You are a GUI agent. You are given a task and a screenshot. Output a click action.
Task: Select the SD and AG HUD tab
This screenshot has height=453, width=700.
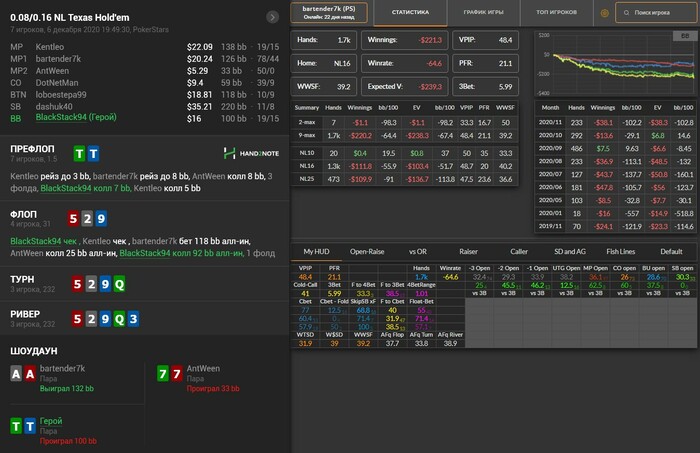[x=570, y=252]
